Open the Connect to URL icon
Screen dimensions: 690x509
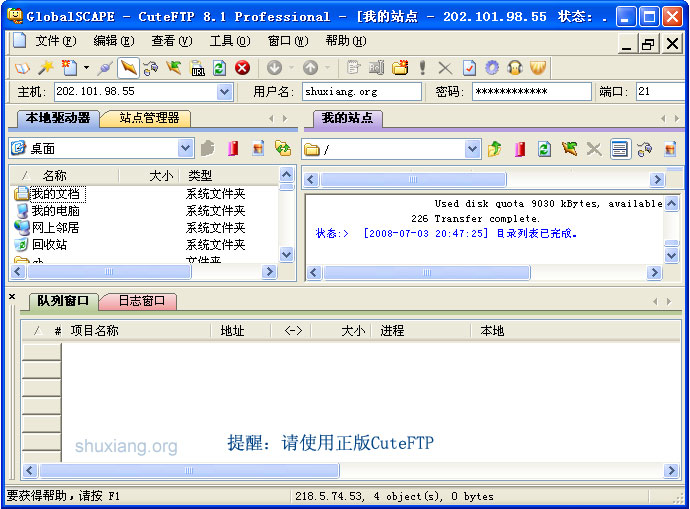coord(197,68)
